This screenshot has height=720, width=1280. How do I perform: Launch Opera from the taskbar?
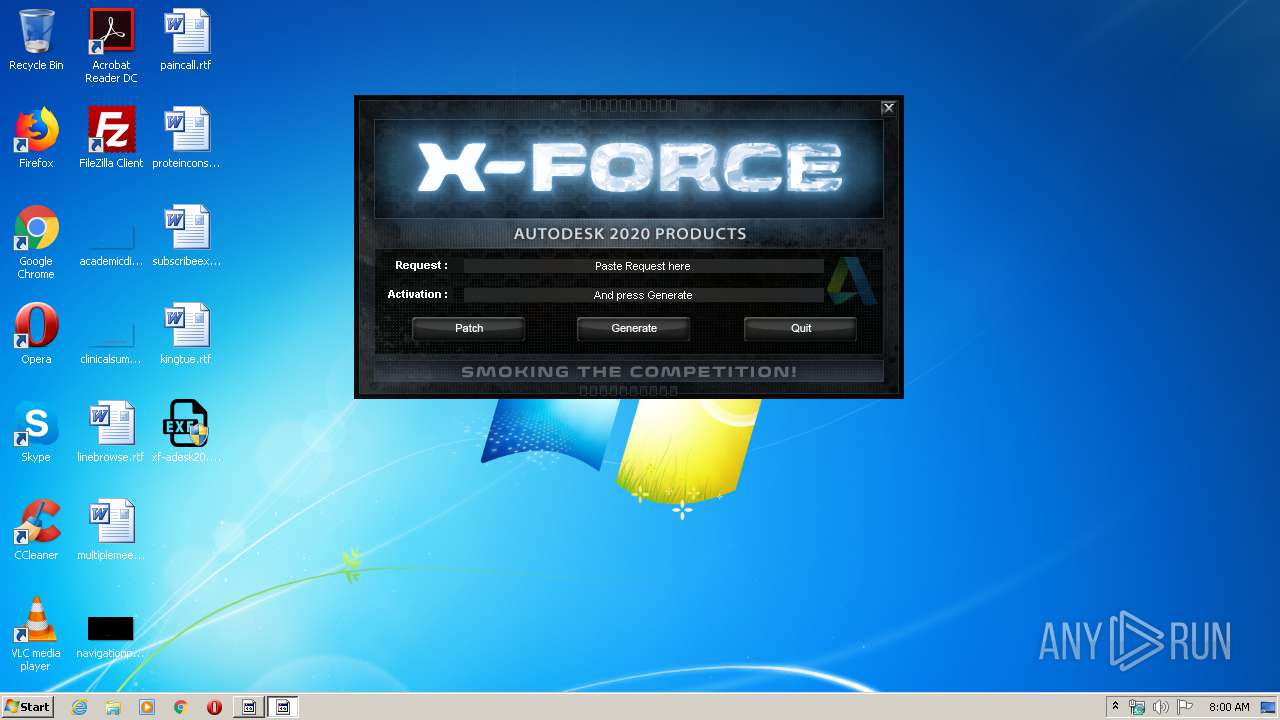coord(215,707)
